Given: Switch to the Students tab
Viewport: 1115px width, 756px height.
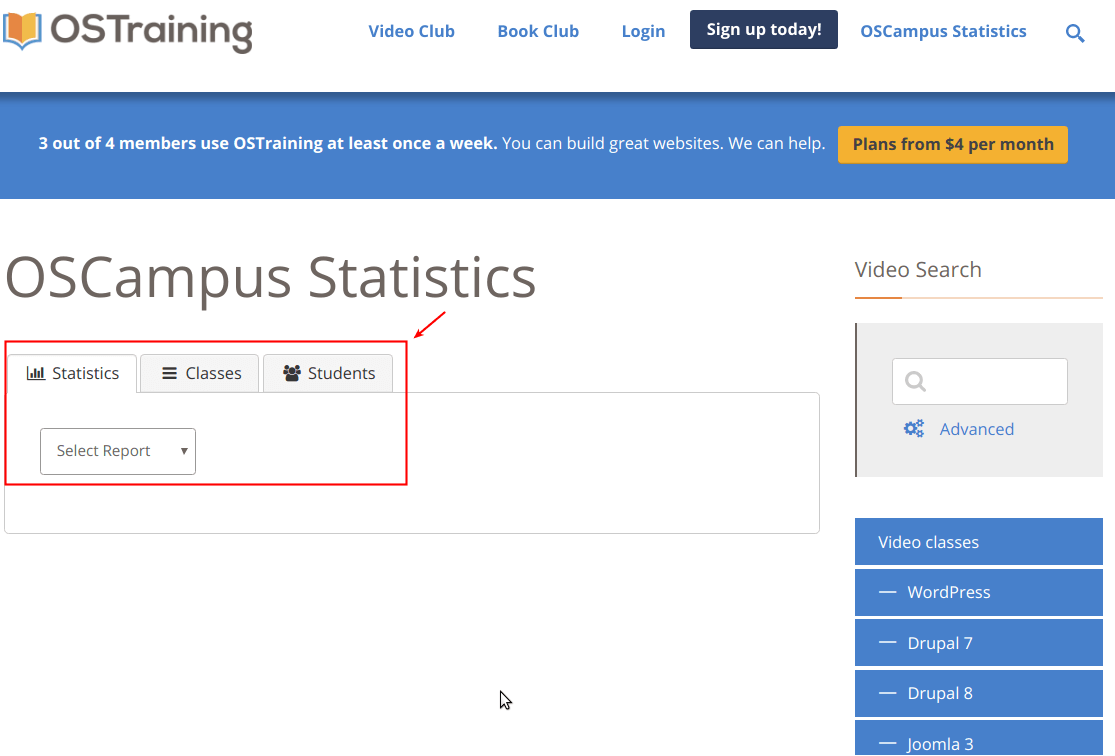Looking at the screenshot, I should [328, 373].
